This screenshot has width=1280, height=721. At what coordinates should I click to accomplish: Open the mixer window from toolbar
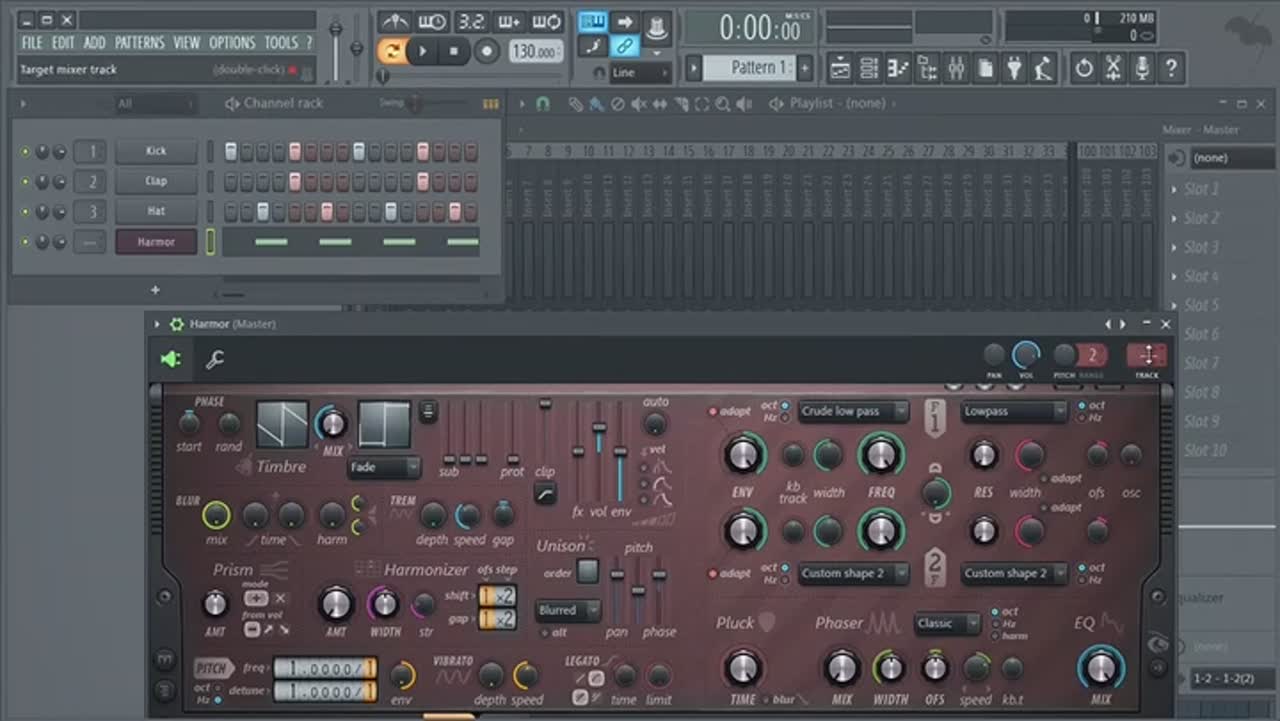956,68
